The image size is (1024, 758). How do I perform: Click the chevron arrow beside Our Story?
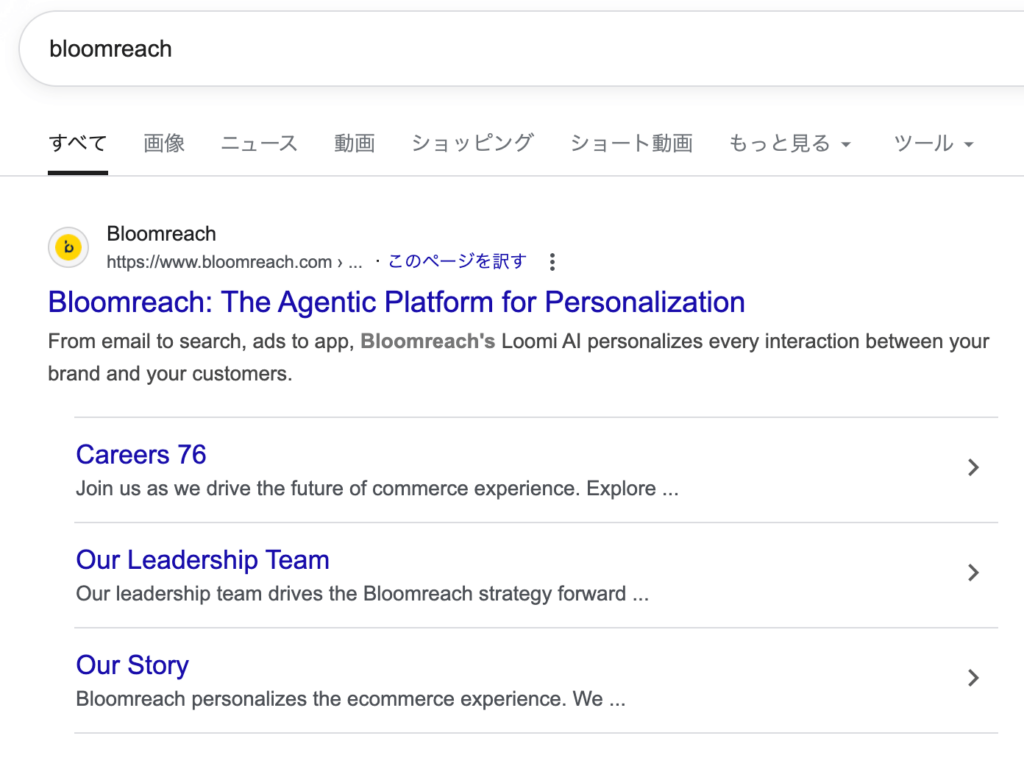[972, 678]
